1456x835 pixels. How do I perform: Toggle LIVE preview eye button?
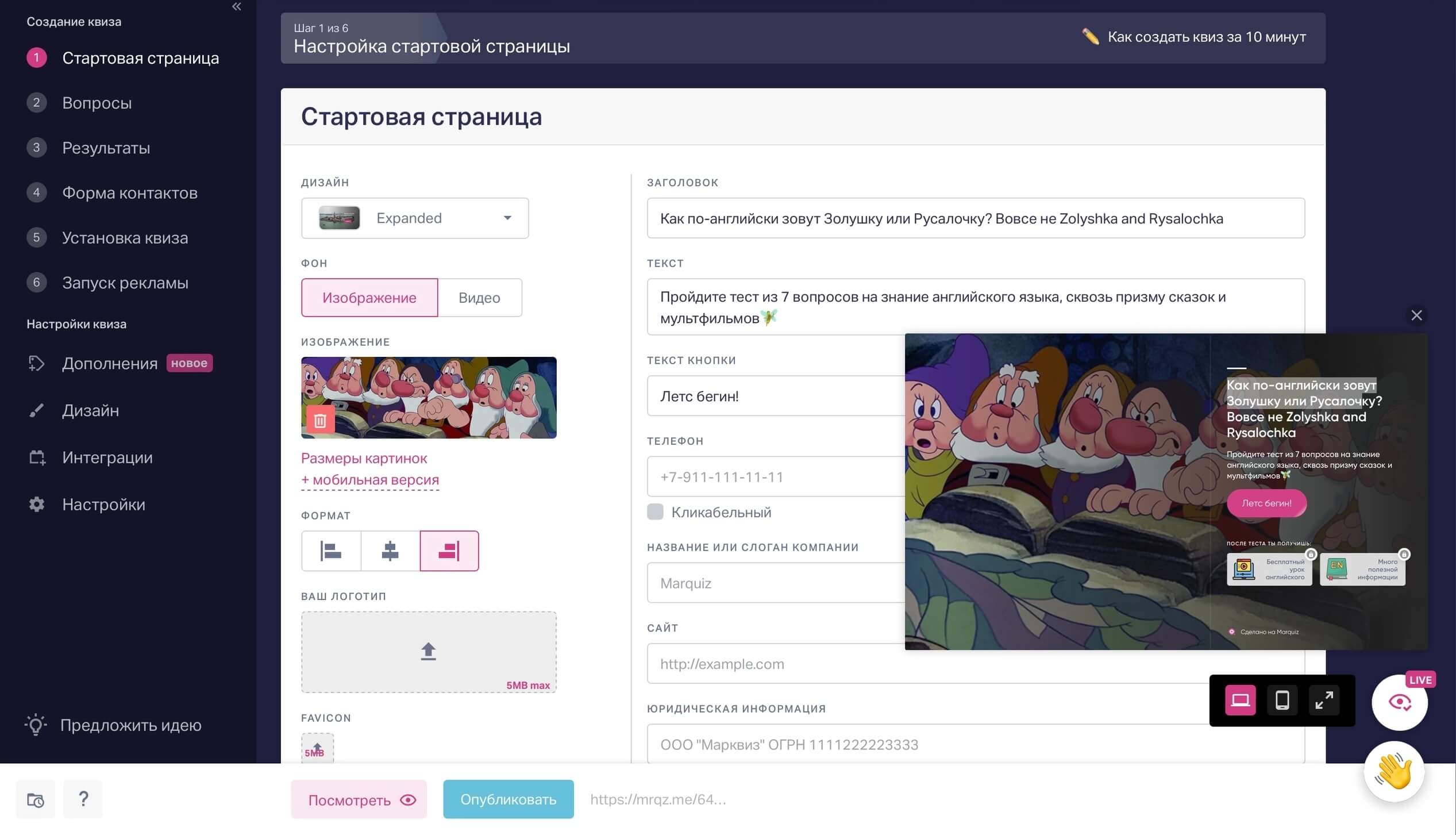[x=1399, y=702]
